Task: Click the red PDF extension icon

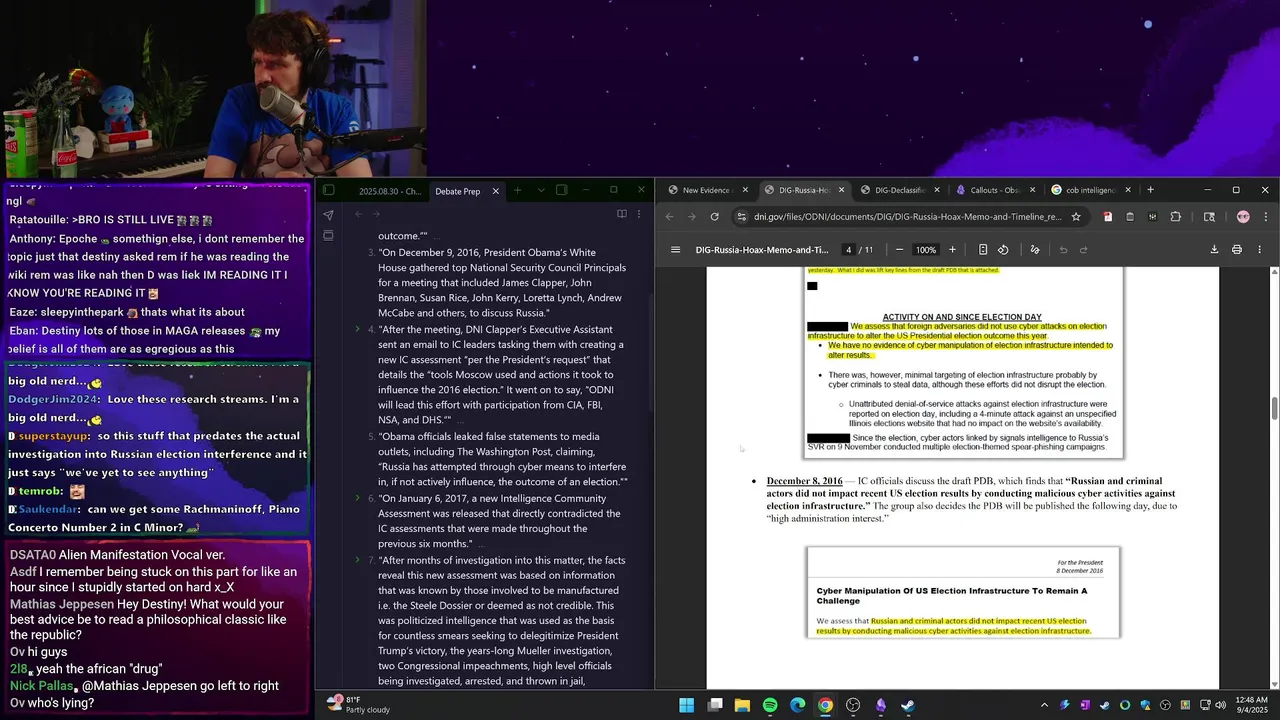Action: [1107, 216]
